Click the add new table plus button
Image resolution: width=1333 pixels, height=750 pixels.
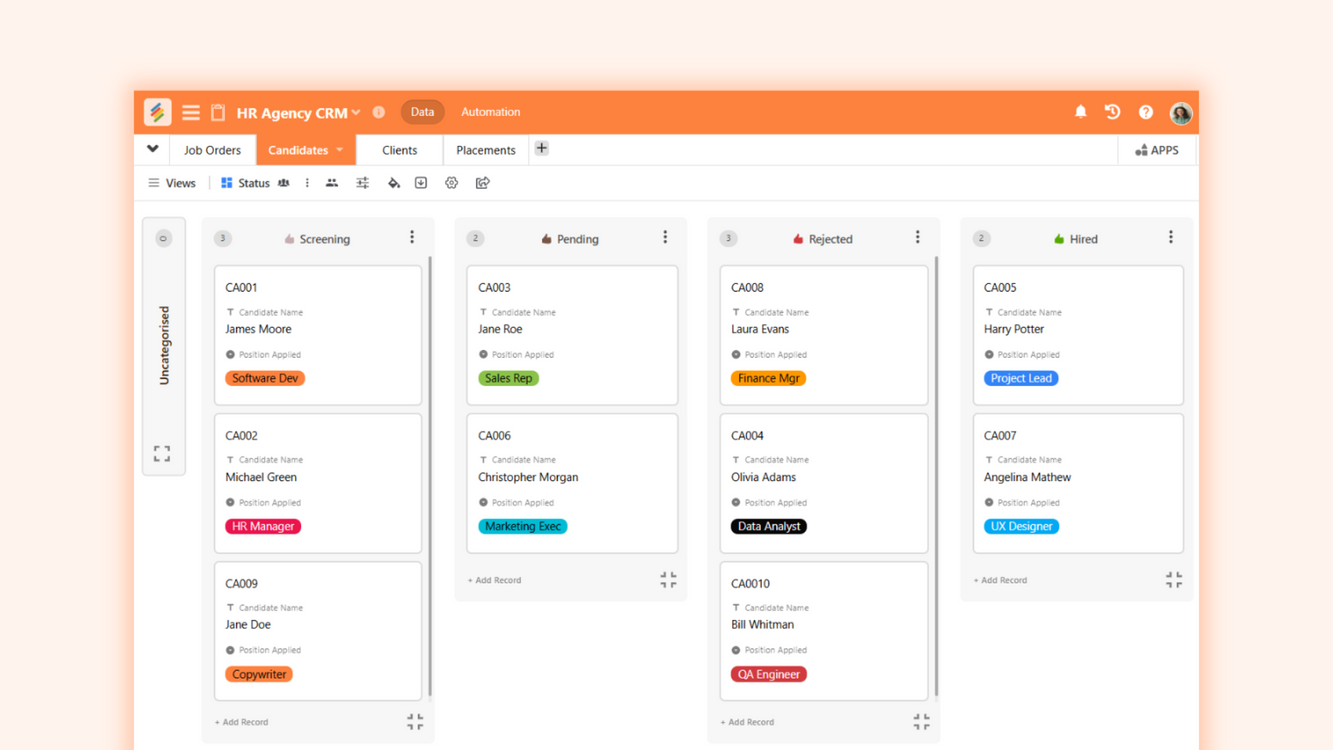point(541,149)
